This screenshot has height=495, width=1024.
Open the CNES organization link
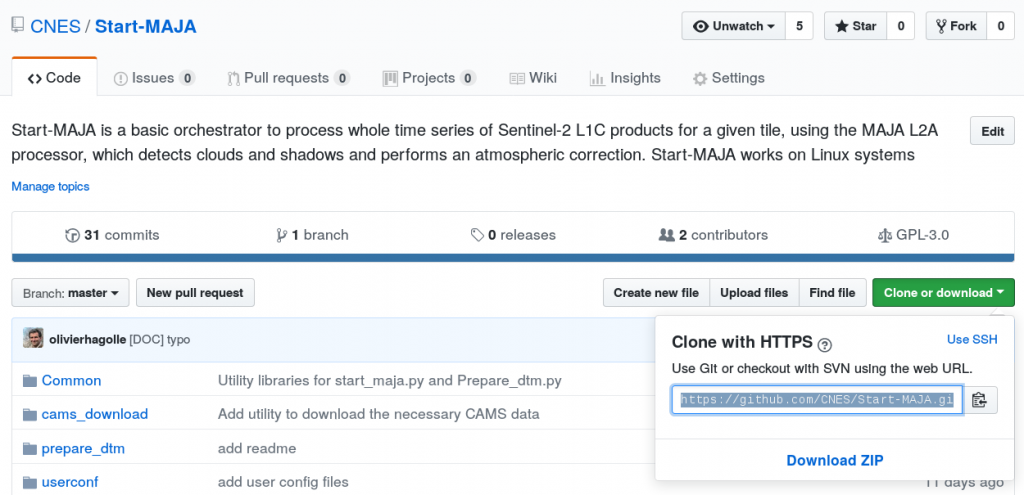[x=56, y=27]
